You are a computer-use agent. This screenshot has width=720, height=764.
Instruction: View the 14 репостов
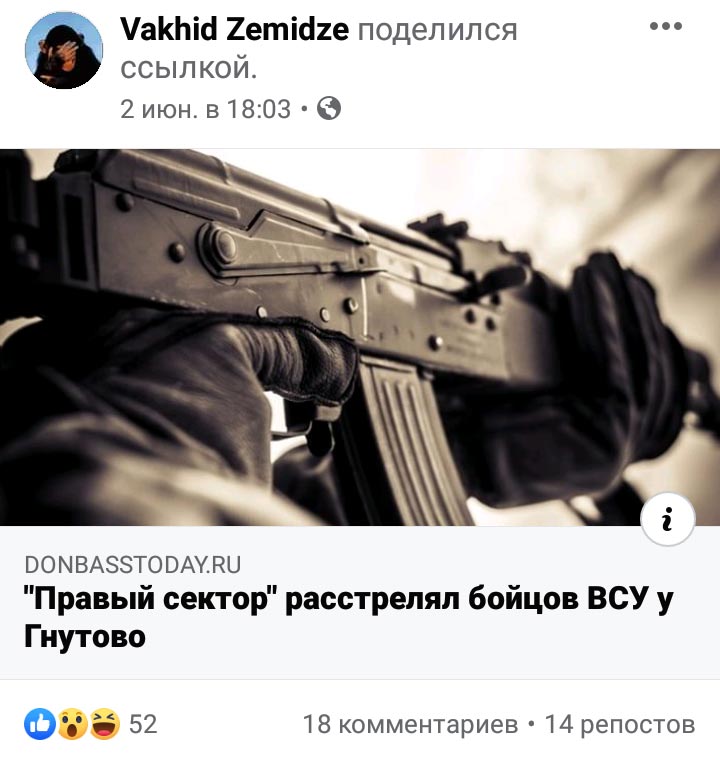tap(620, 724)
